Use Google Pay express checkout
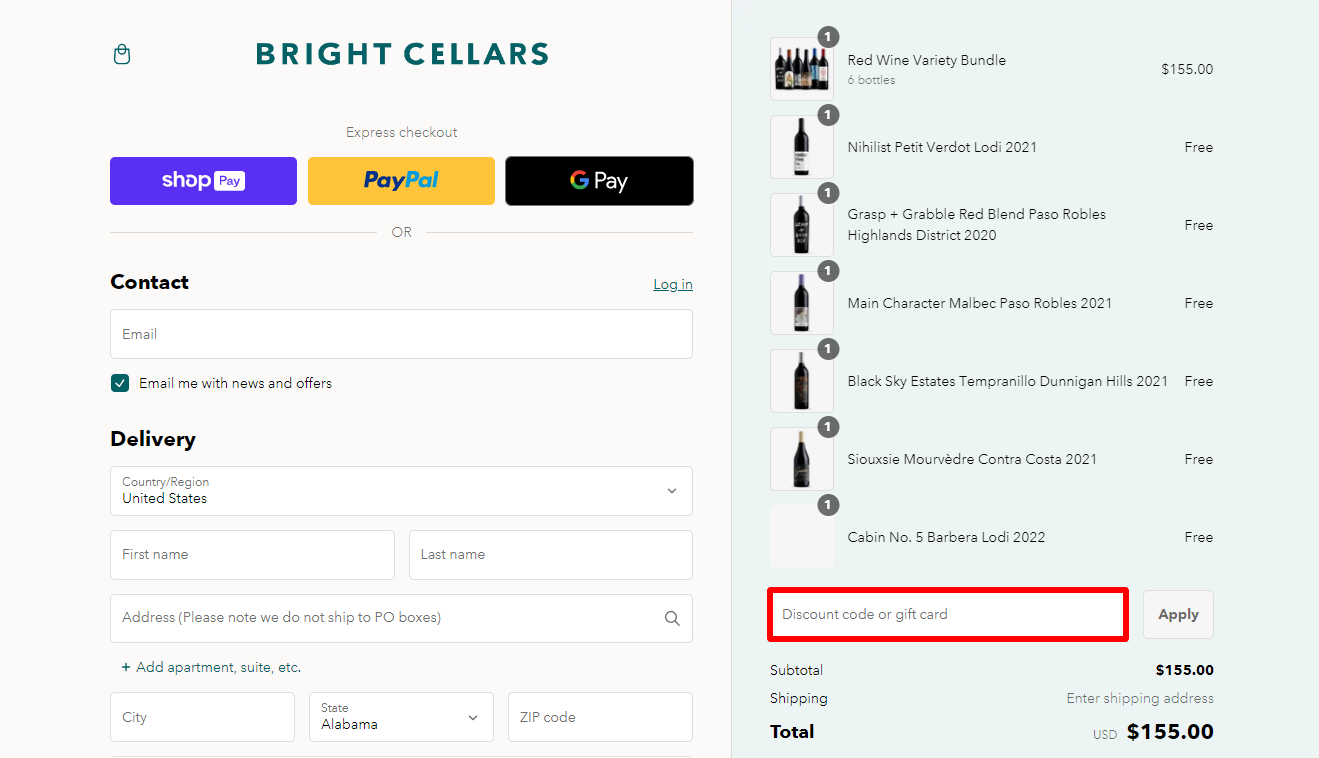 pyautogui.click(x=599, y=181)
